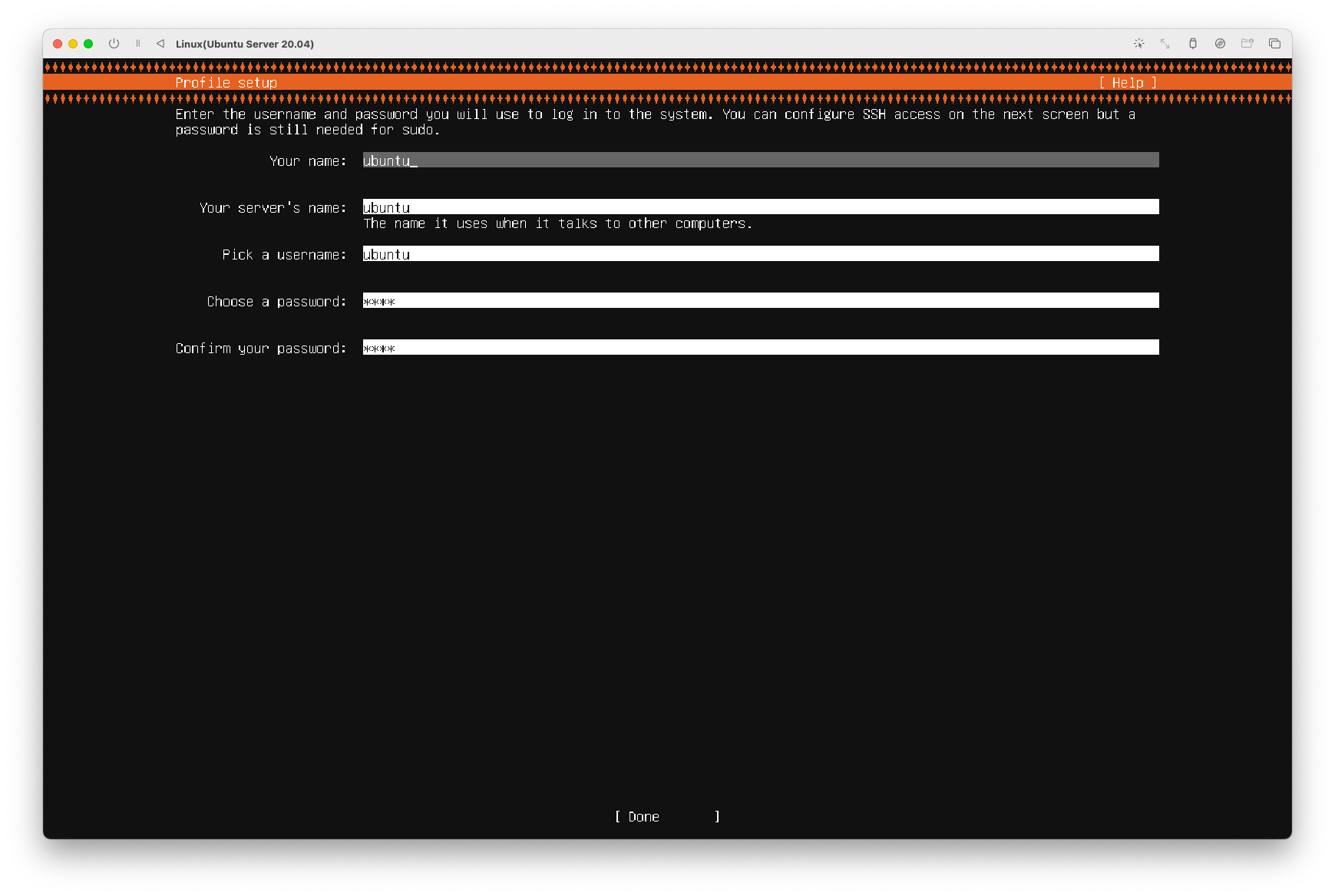1335x896 pixels.
Task: Click the 'Pick a username:' label
Action: click(285, 255)
